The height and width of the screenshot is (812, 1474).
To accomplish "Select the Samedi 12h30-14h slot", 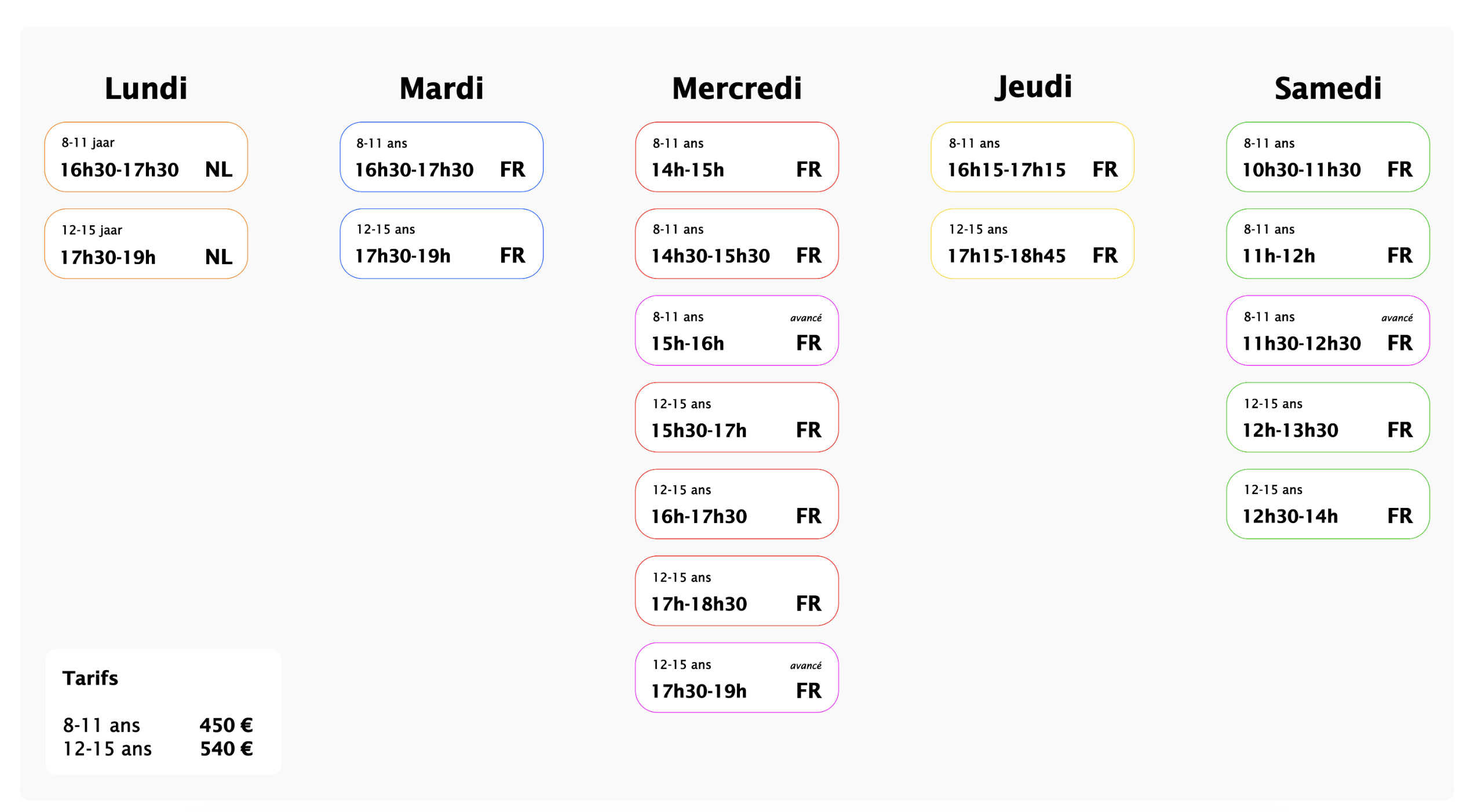I will tap(1327, 504).
